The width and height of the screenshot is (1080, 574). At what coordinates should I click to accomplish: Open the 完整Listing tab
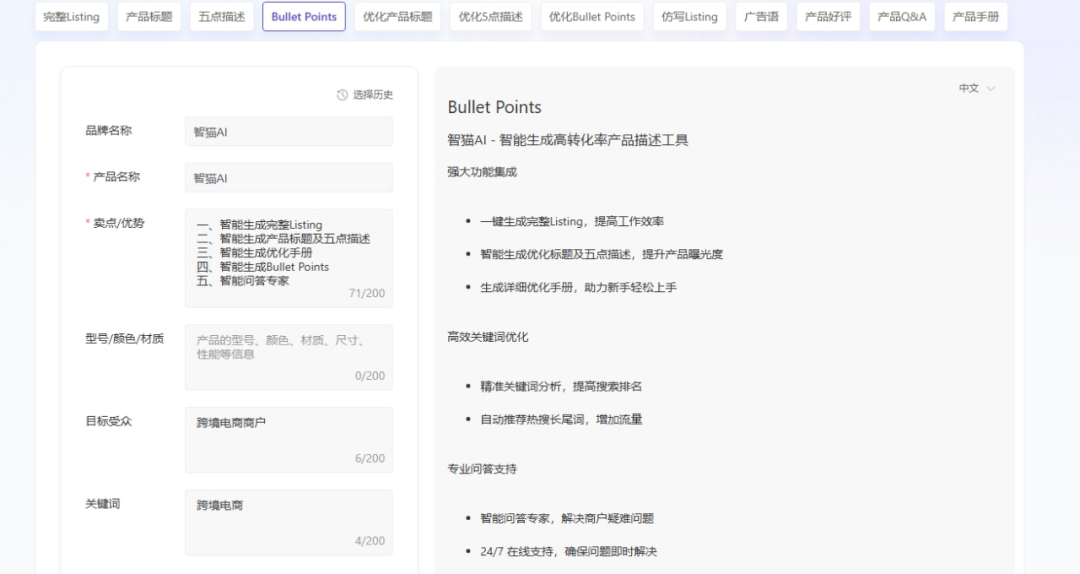(x=71, y=17)
